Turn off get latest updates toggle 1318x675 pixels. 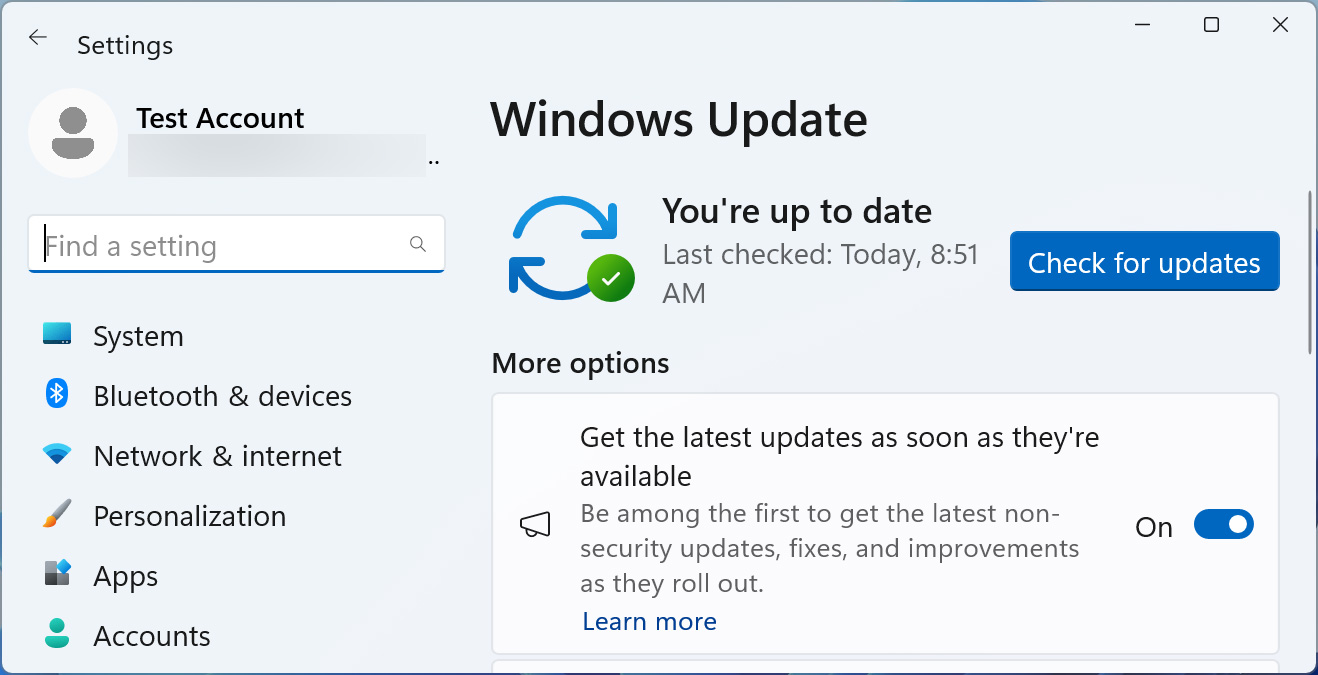1223,525
